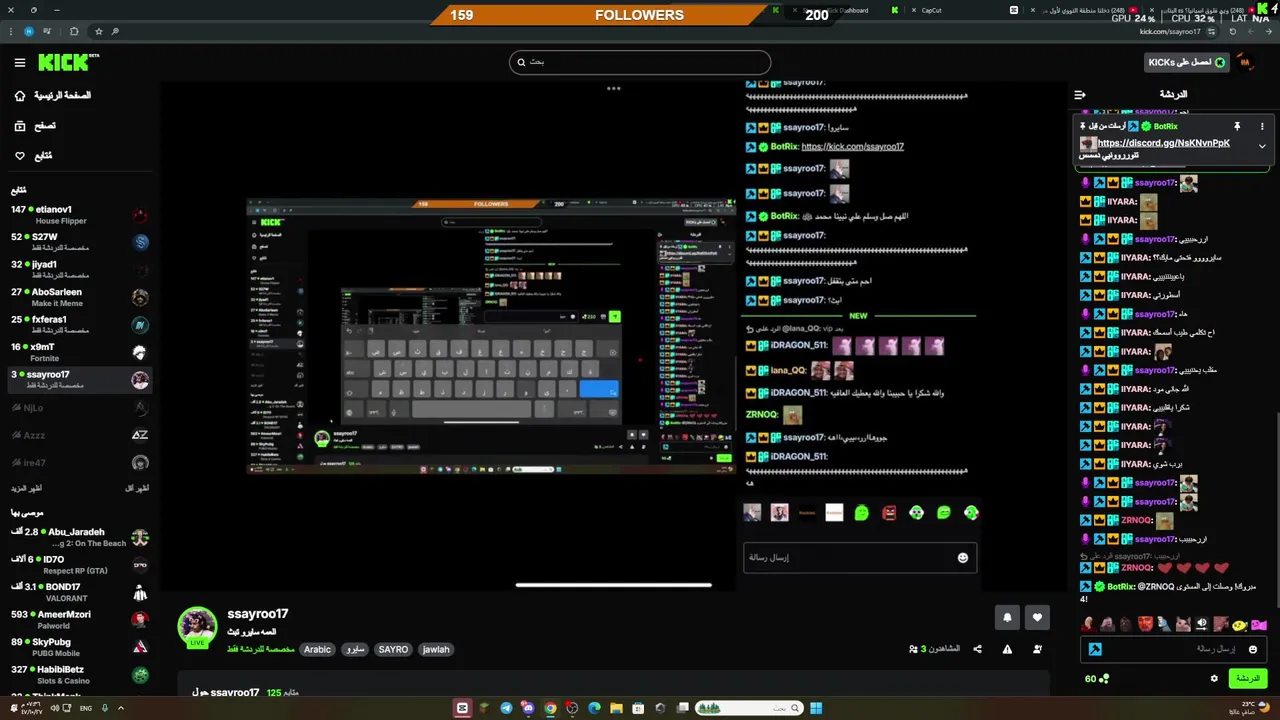Open the user profile avatar in the top-right

pyautogui.click(x=1245, y=62)
